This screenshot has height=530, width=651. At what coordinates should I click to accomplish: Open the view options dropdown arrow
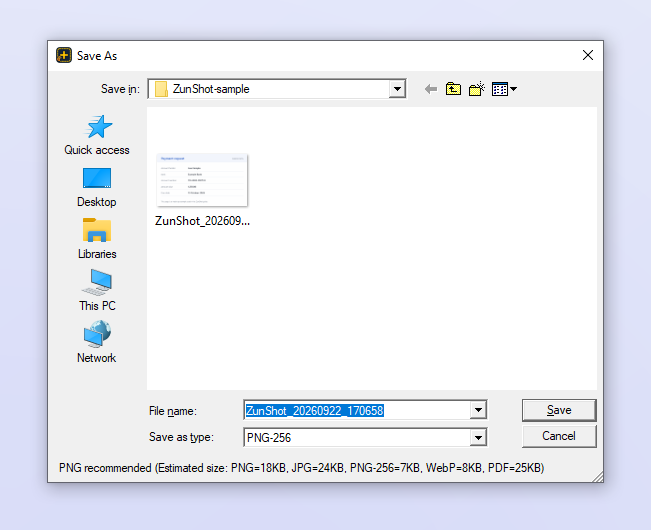[x=513, y=89]
